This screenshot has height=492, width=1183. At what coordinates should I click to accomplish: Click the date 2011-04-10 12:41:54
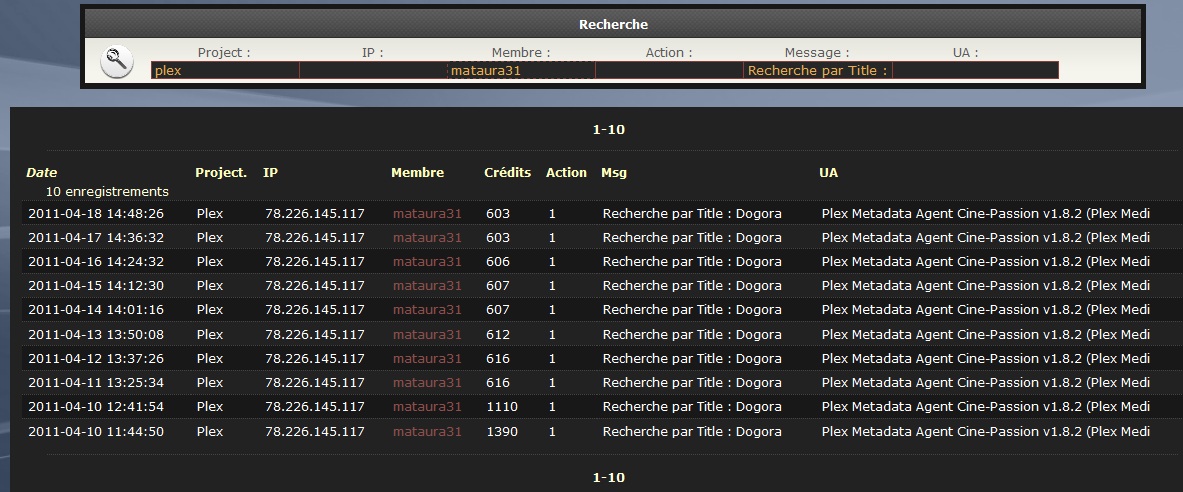pos(96,407)
